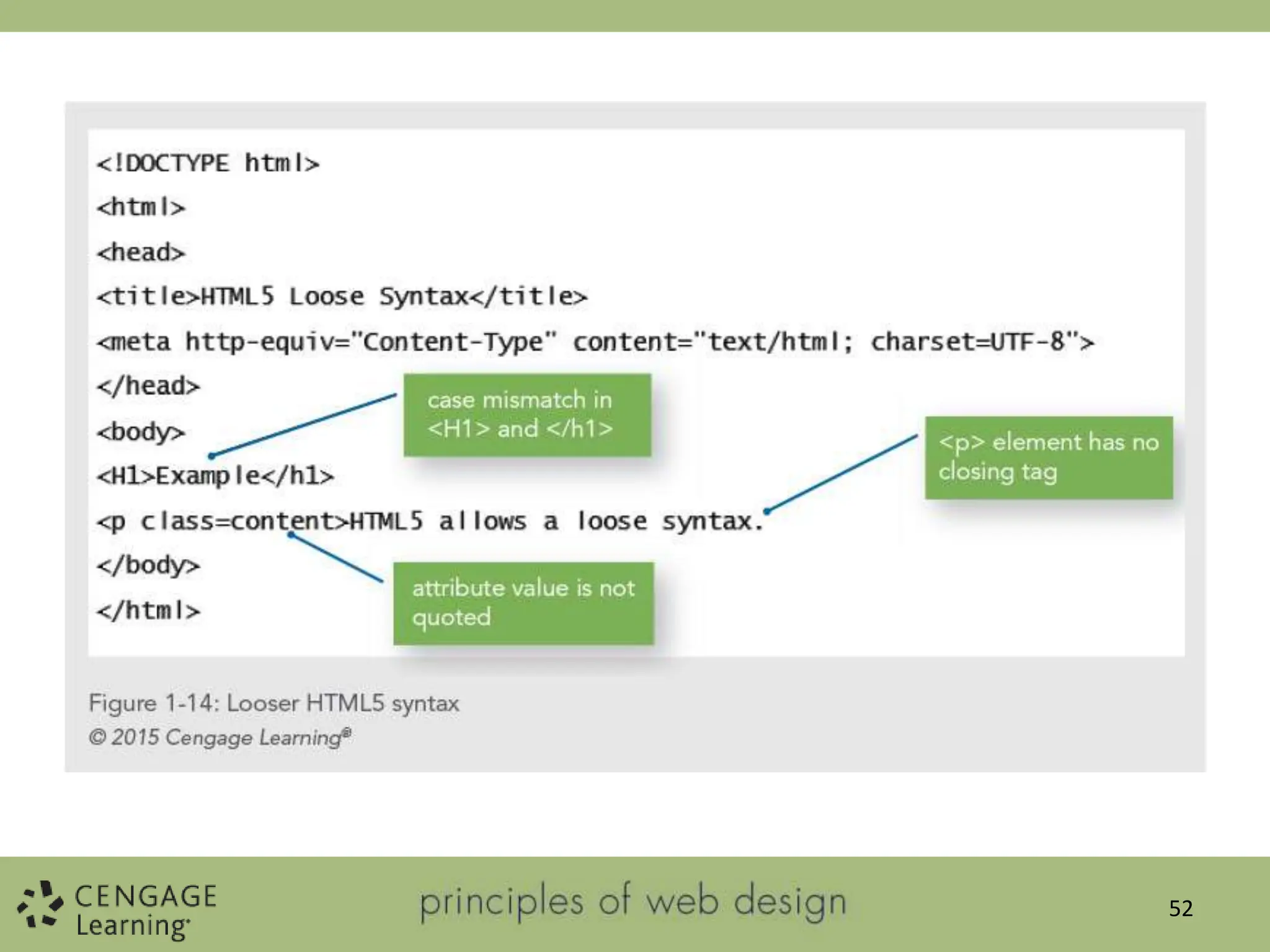This screenshot has height=952, width=1270.
Task: Click the meta http-equiv code line
Action: click(595, 342)
